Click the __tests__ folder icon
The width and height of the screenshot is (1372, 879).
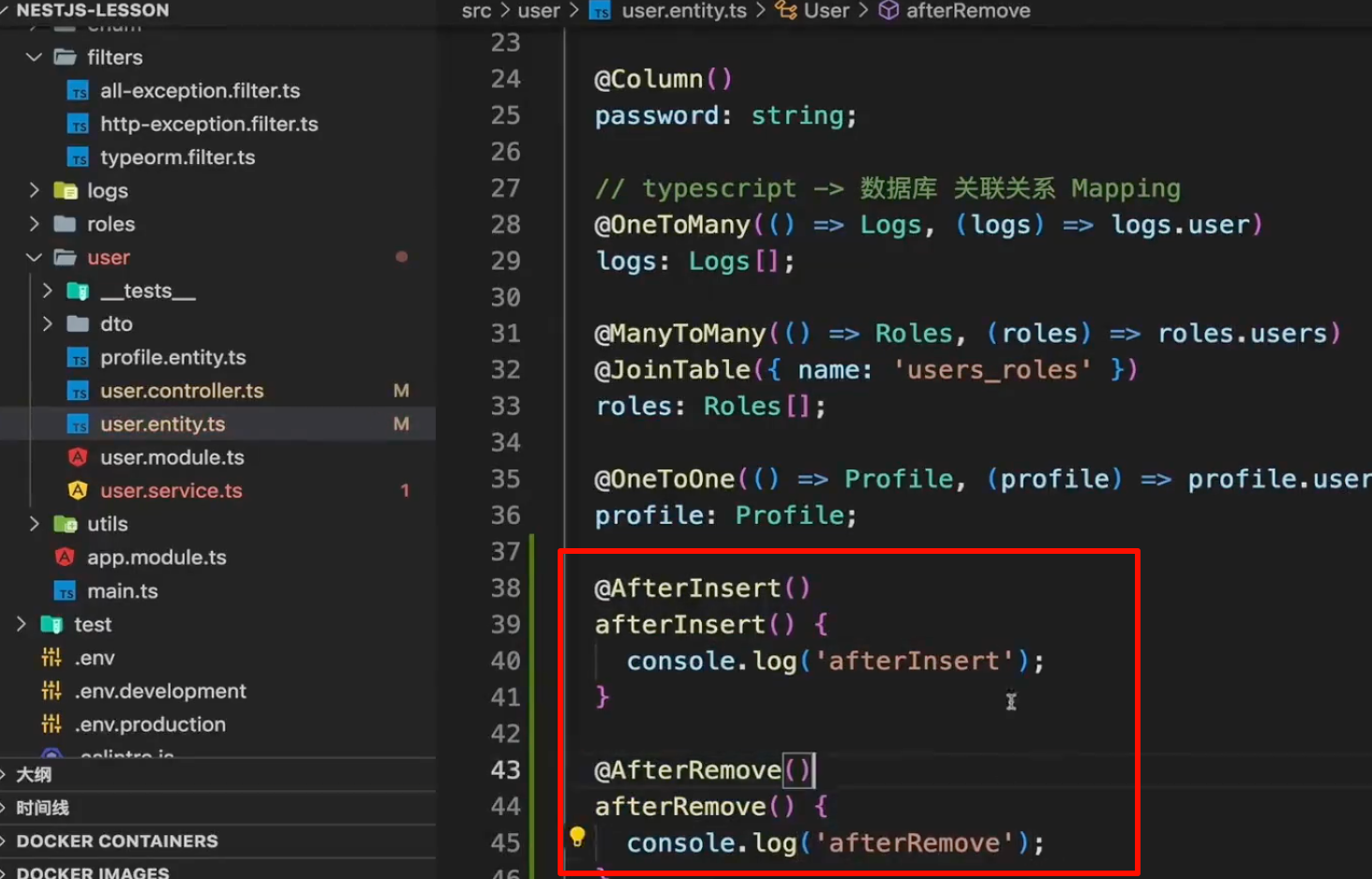pyautogui.click(x=78, y=291)
